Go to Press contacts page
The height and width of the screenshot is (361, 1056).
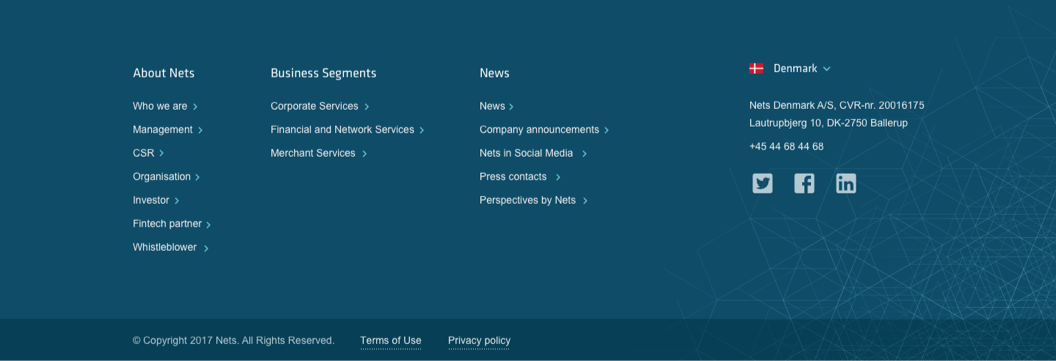(x=513, y=176)
